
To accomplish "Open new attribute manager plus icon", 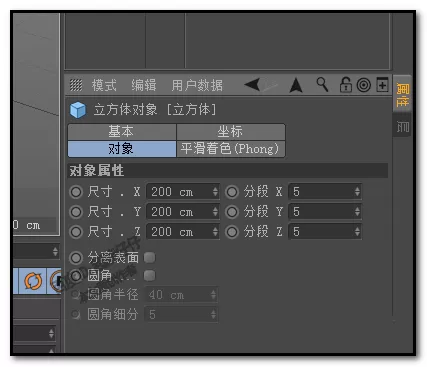I will click(382, 84).
